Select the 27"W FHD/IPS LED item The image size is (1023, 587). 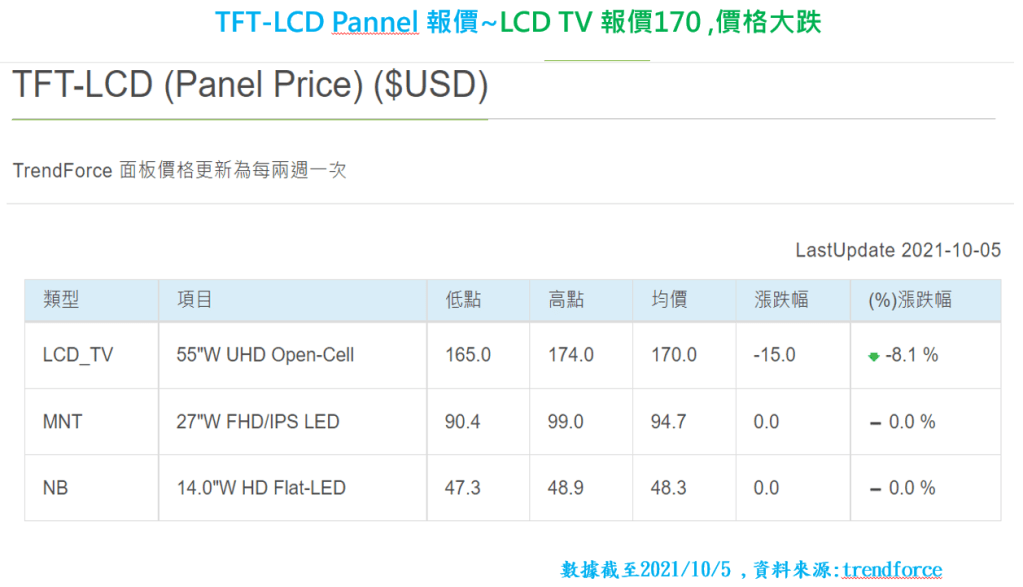(x=257, y=422)
